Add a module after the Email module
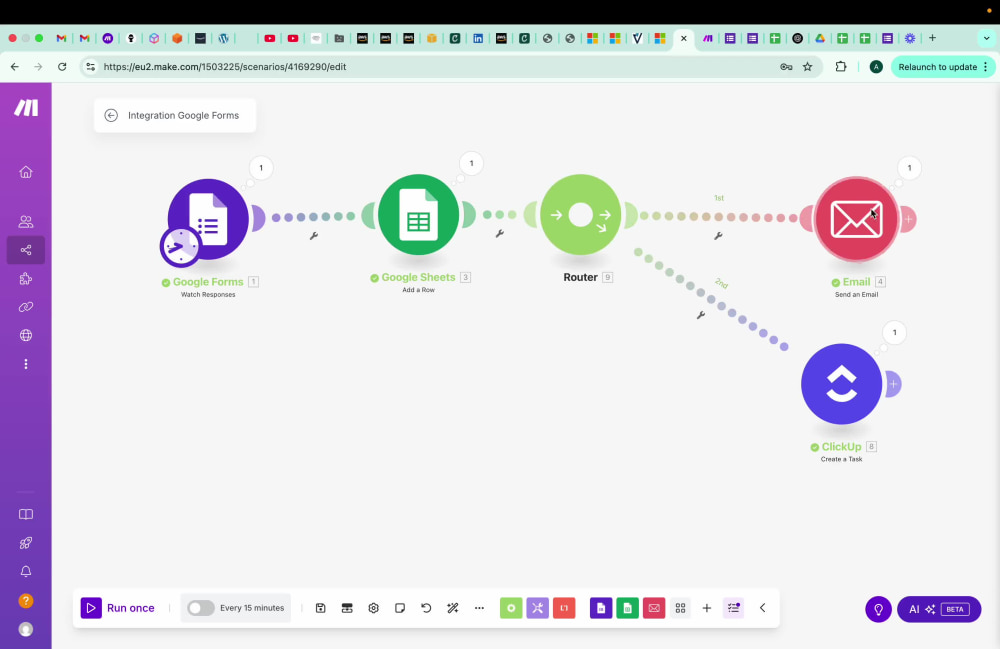Screen dimensions: 1000x649 pyautogui.click(x=908, y=219)
